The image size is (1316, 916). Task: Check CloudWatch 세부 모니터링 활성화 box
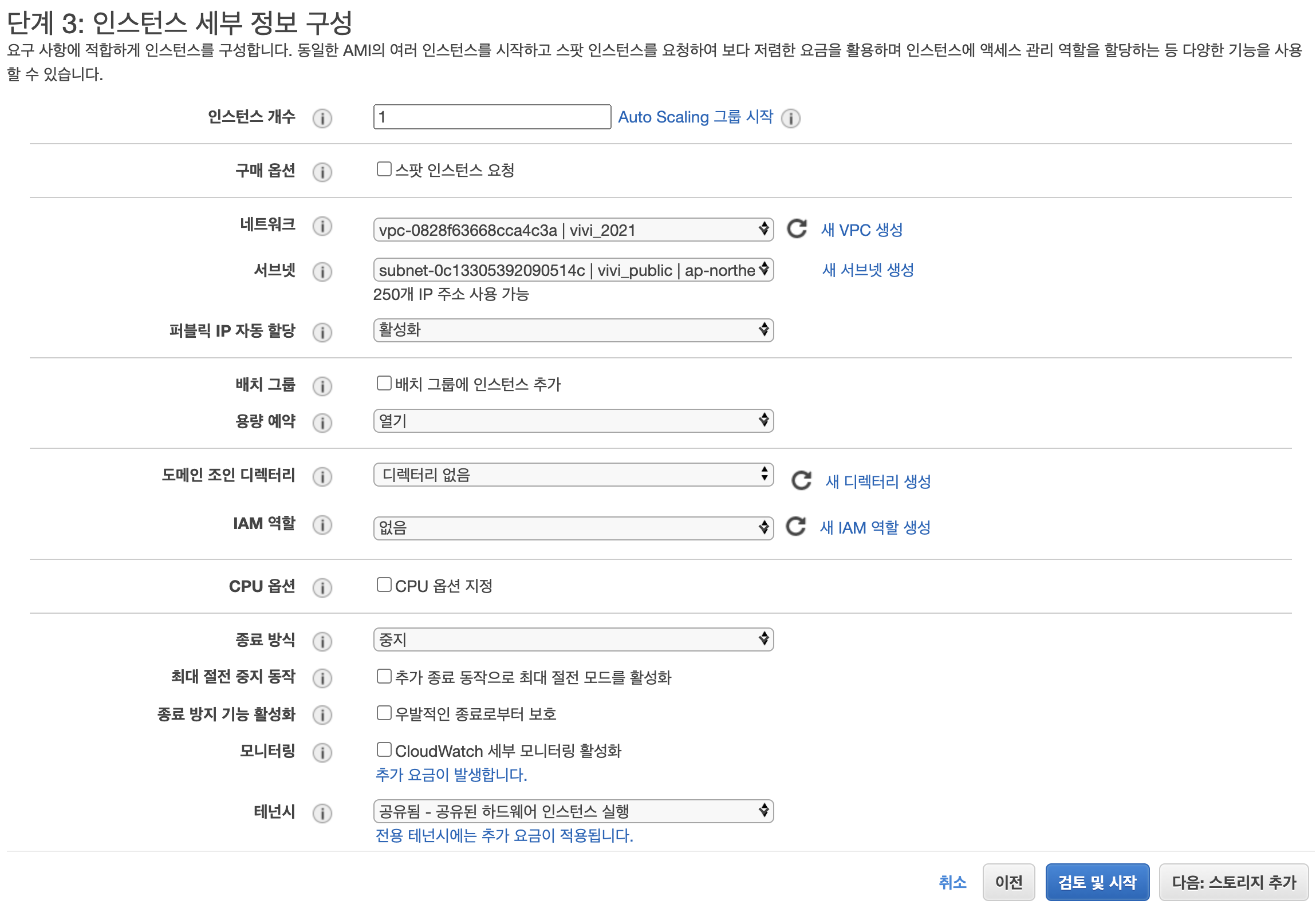384,749
